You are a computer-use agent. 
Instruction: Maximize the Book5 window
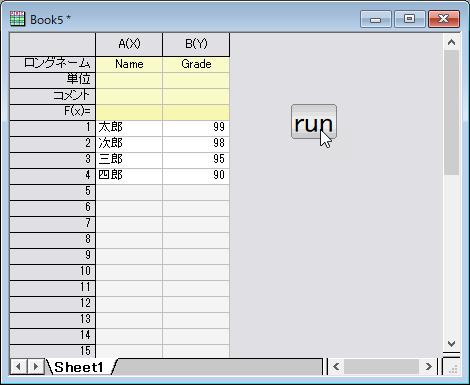tap(410, 19)
